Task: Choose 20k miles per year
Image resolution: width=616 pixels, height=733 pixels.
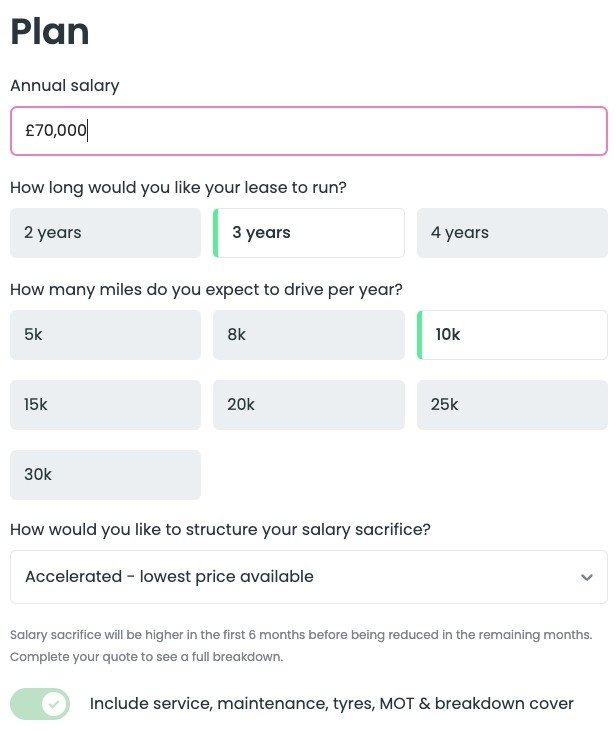Action: point(308,405)
